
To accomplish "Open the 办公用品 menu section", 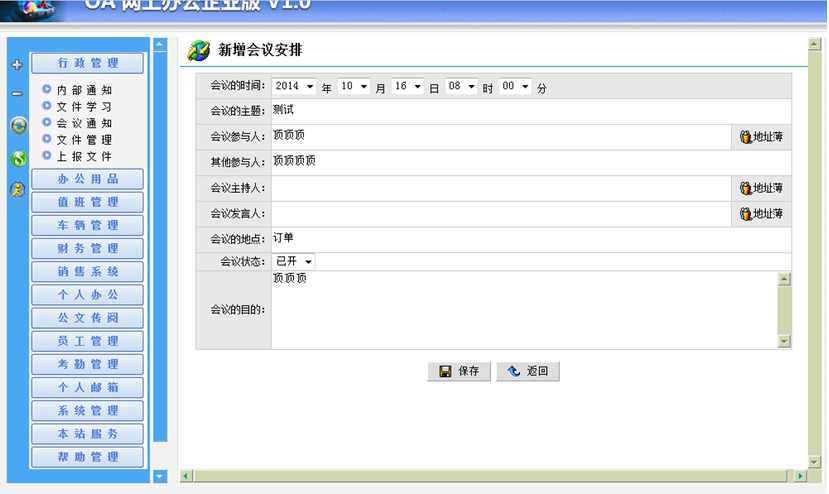I will pyautogui.click(x=88, y=179).
